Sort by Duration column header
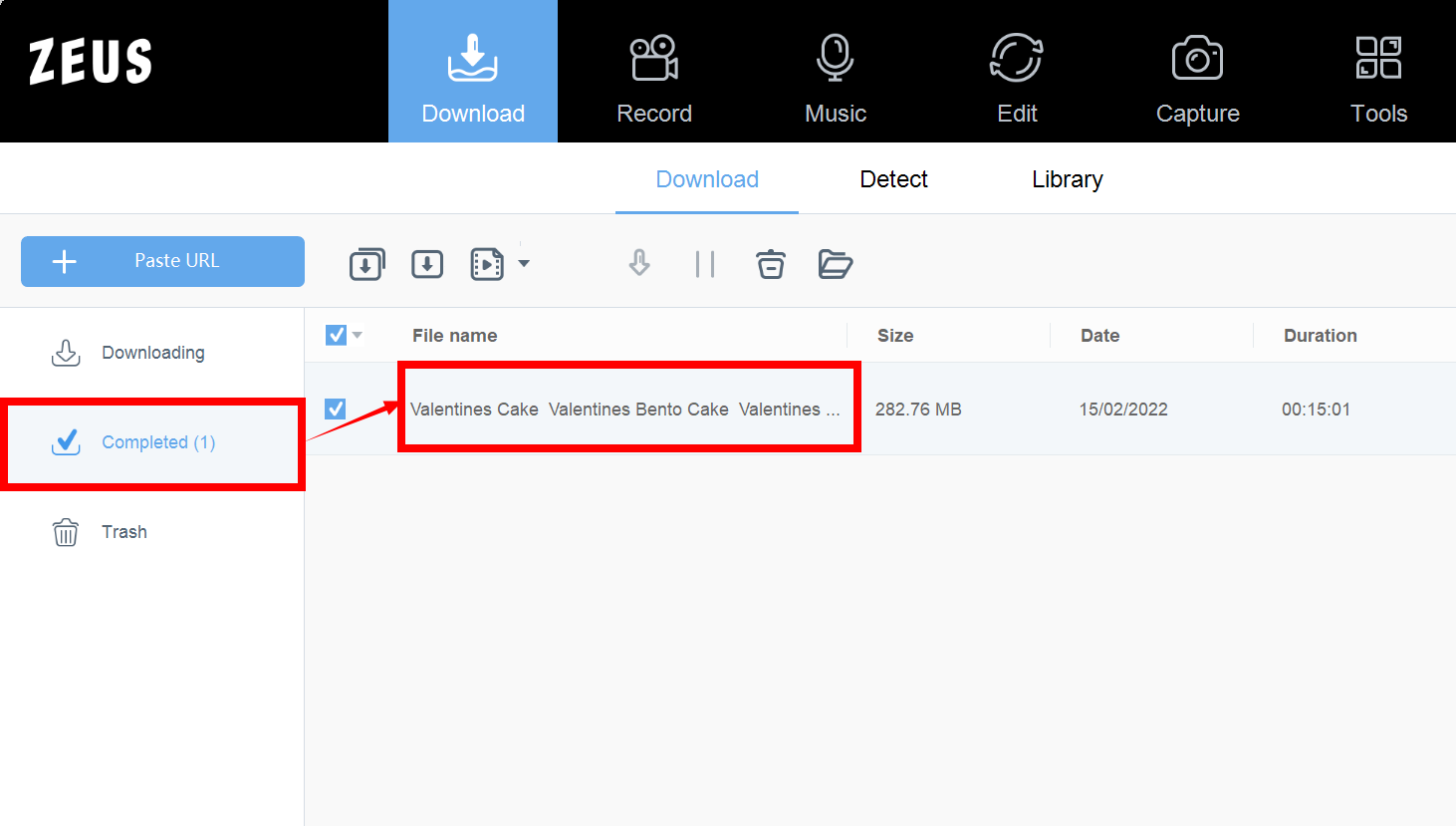This screenshot has width=1456, height=826. point(1321,336)
